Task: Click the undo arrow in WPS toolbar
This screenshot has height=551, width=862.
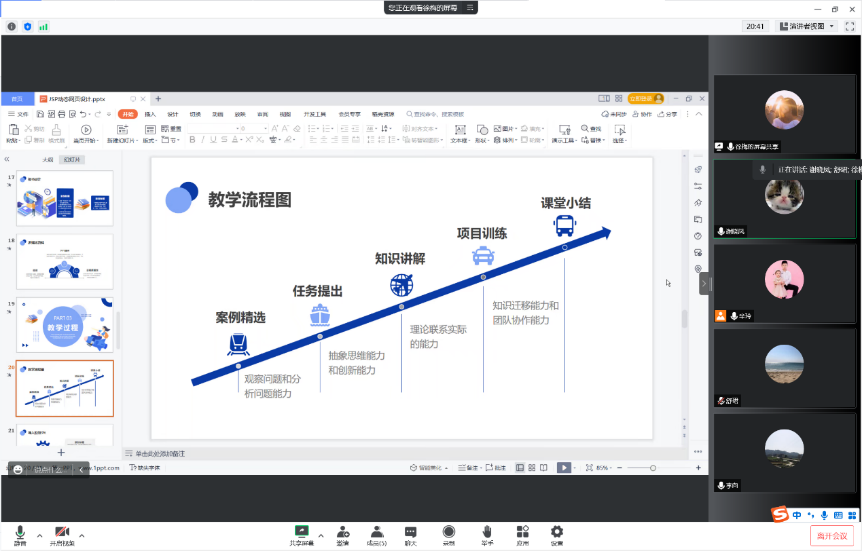Action: pyautogui.click(x=82, y=114)
